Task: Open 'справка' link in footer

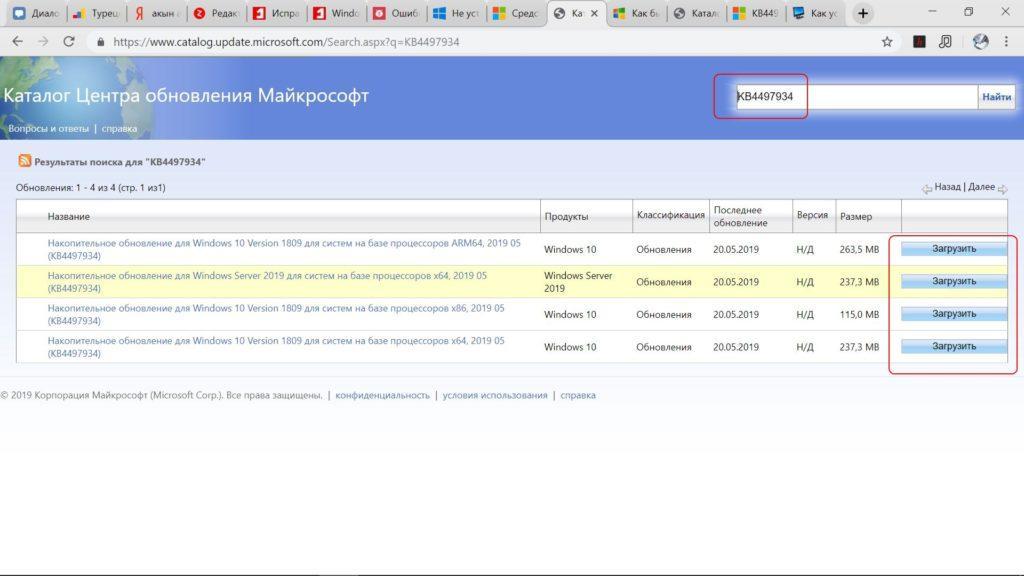Action: coord(578,395)
